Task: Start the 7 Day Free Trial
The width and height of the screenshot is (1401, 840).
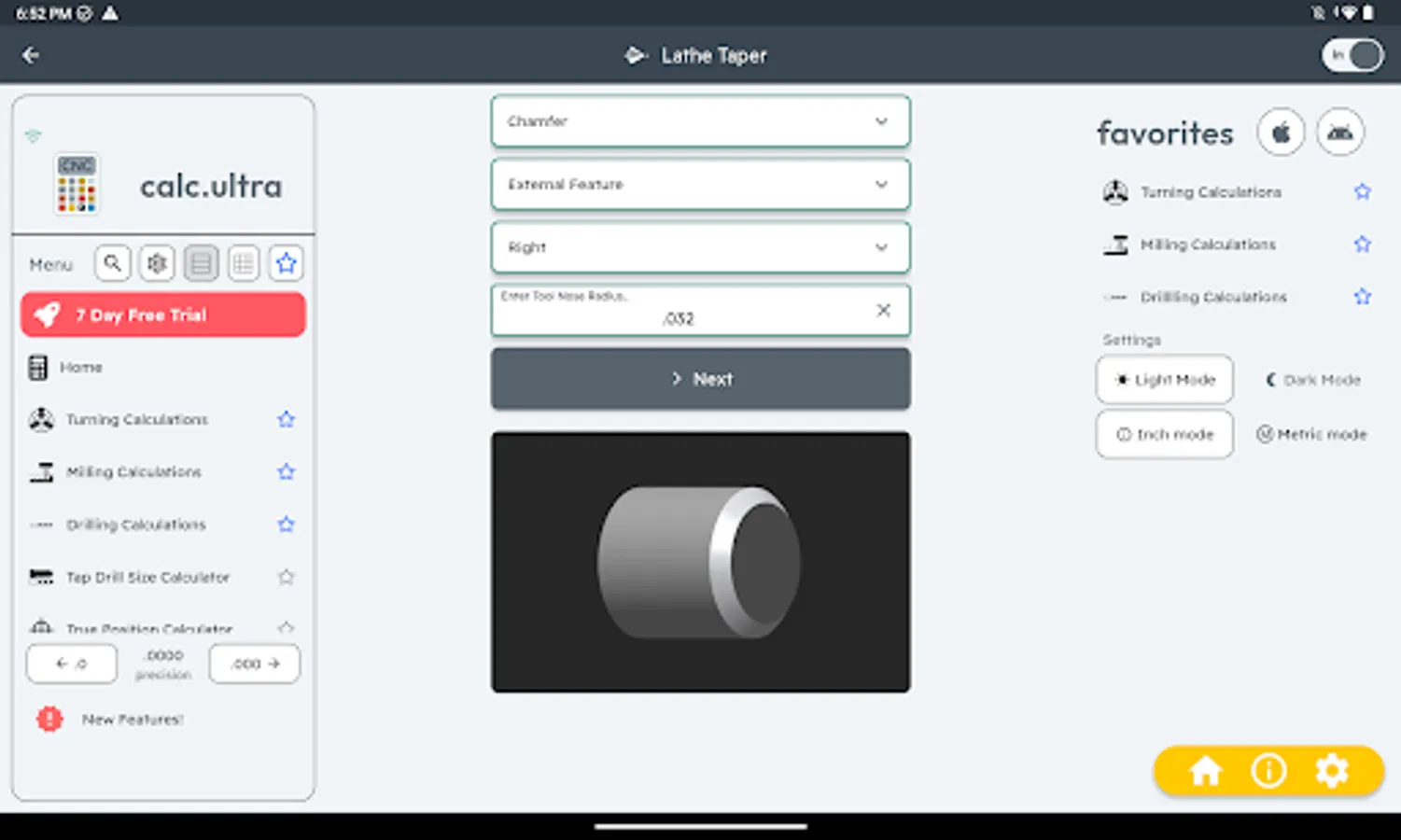Action: pyautogui.click(x=163, y=315)
